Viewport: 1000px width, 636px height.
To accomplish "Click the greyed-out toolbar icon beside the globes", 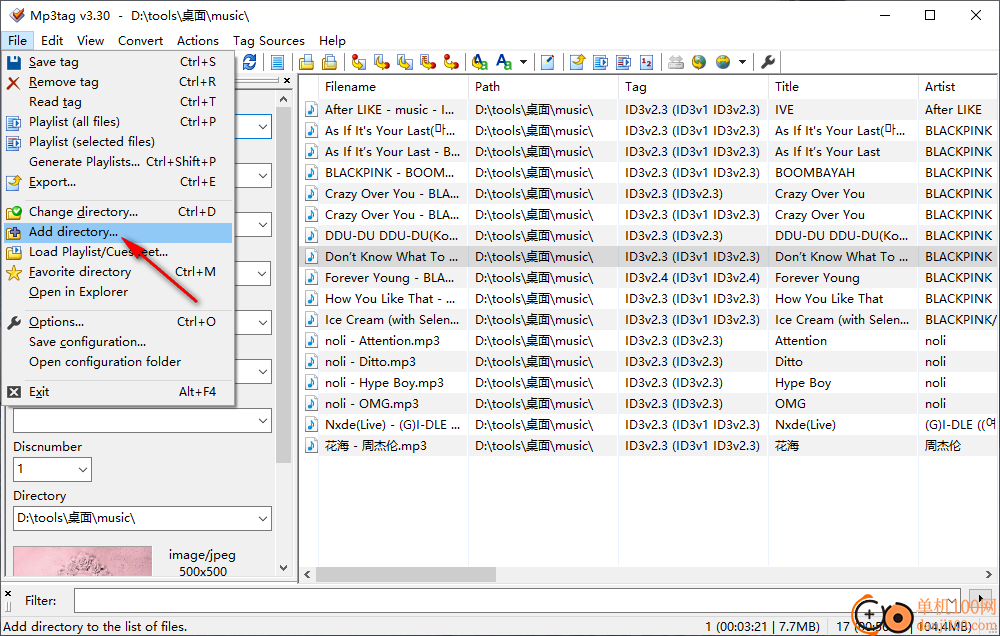I will (676, 62).
